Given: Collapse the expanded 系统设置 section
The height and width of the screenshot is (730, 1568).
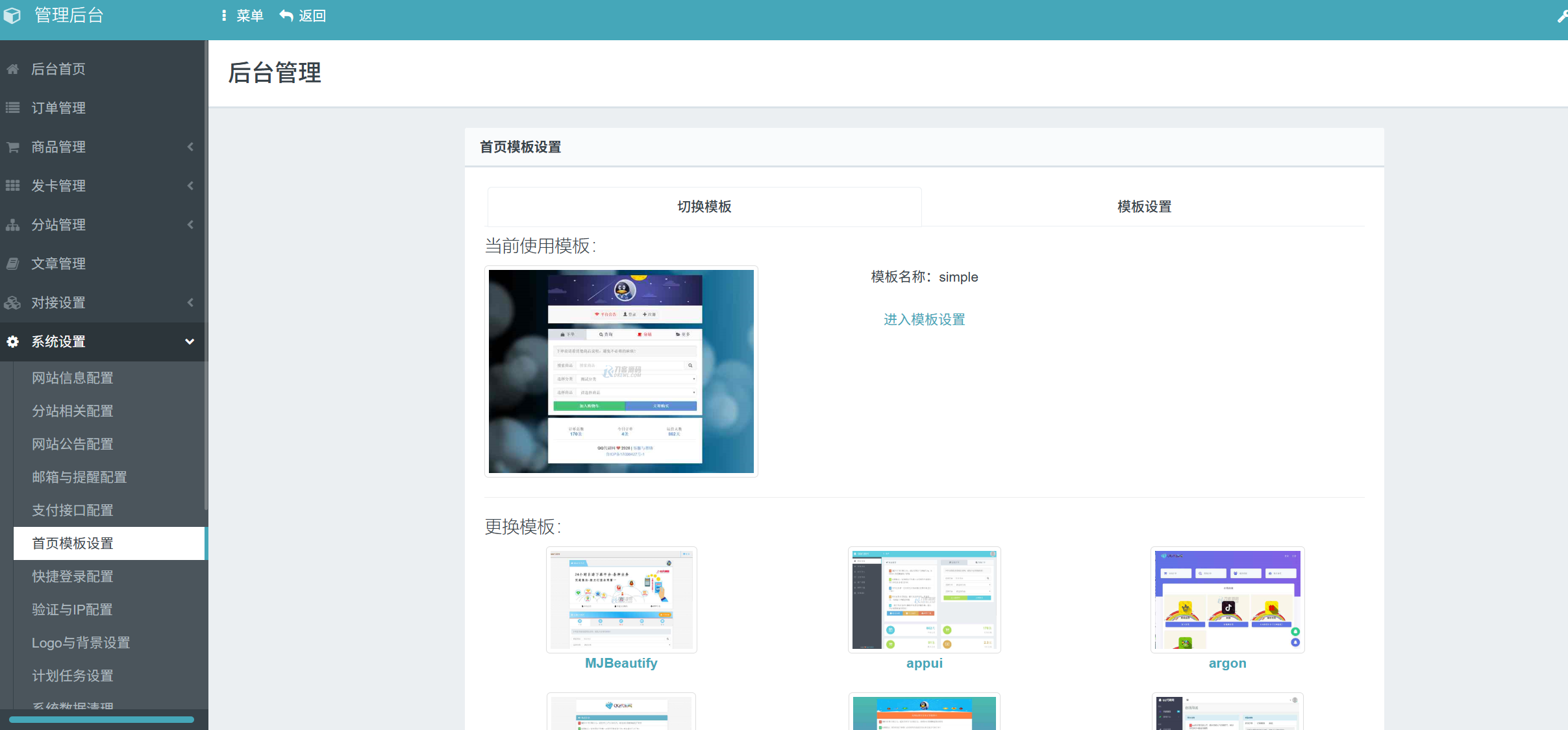Looking at the screenshot, I should 190,341.
